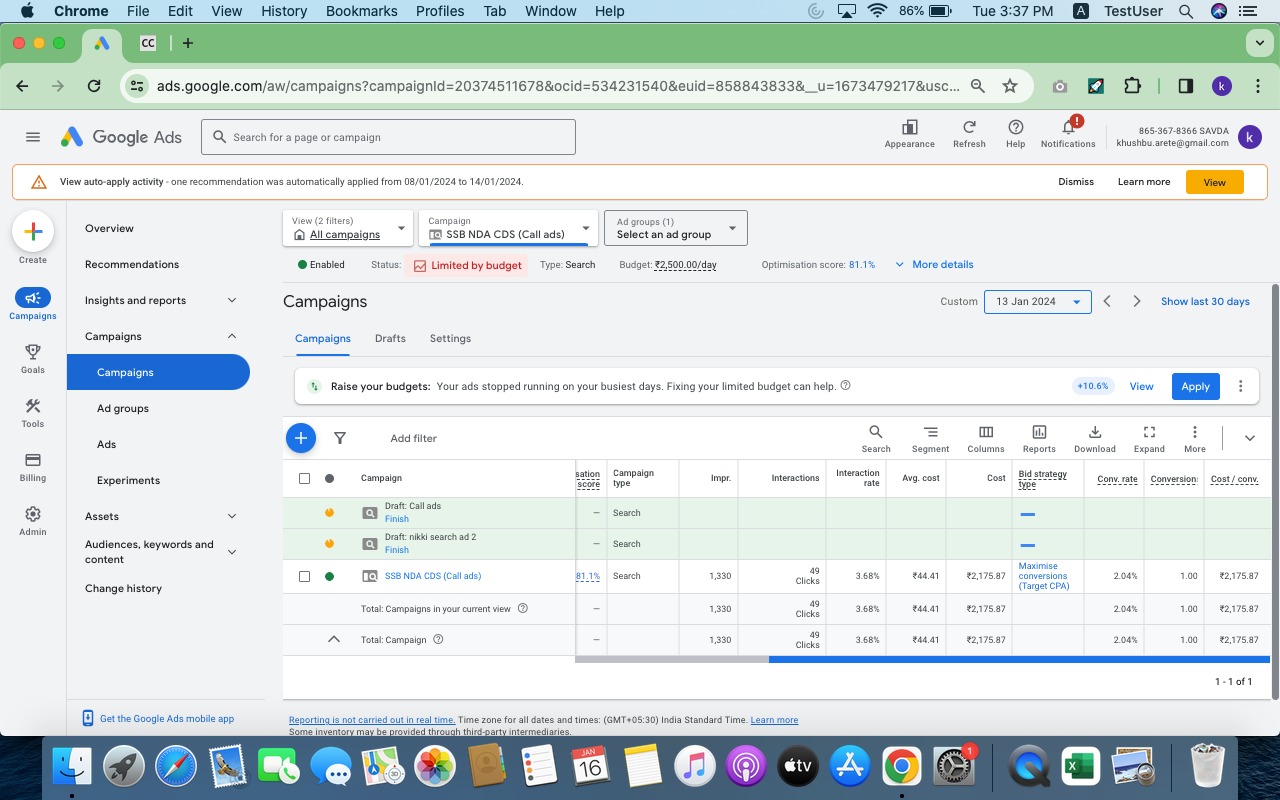Click green status dot of SSB NDA CDS
Image resolution: width=1280 pixels, height=800 pixels.
coord(329,576)
